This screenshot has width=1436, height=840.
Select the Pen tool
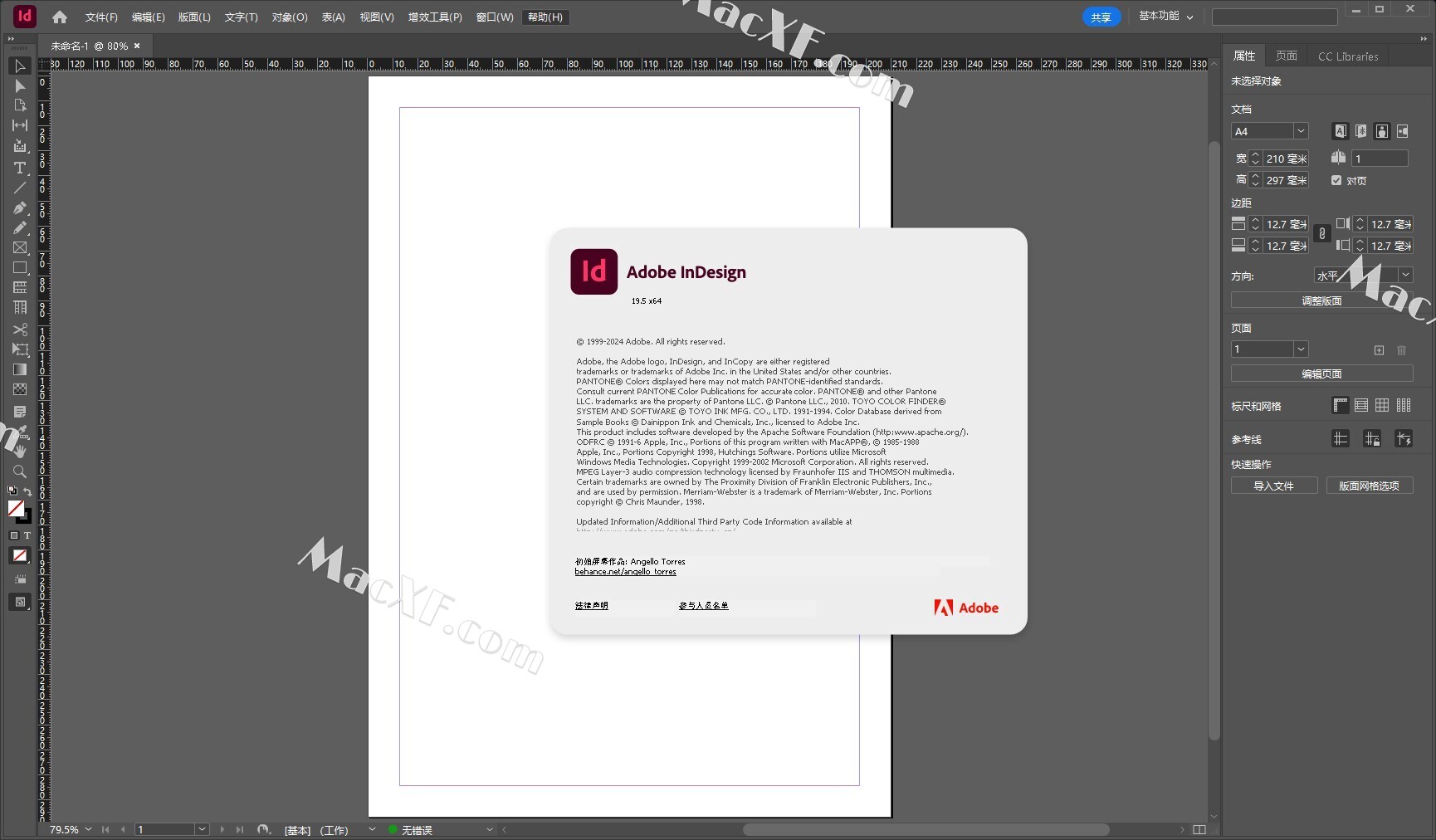point(20,208)
